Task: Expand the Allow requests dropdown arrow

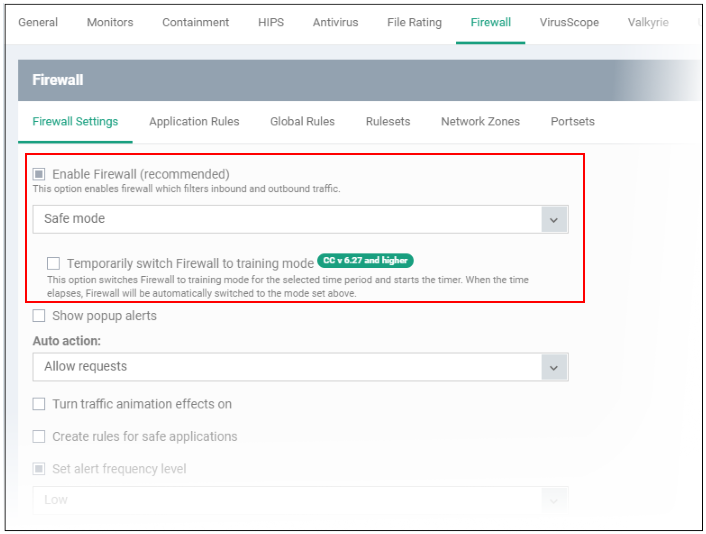Action: click(x=554, y=367)
